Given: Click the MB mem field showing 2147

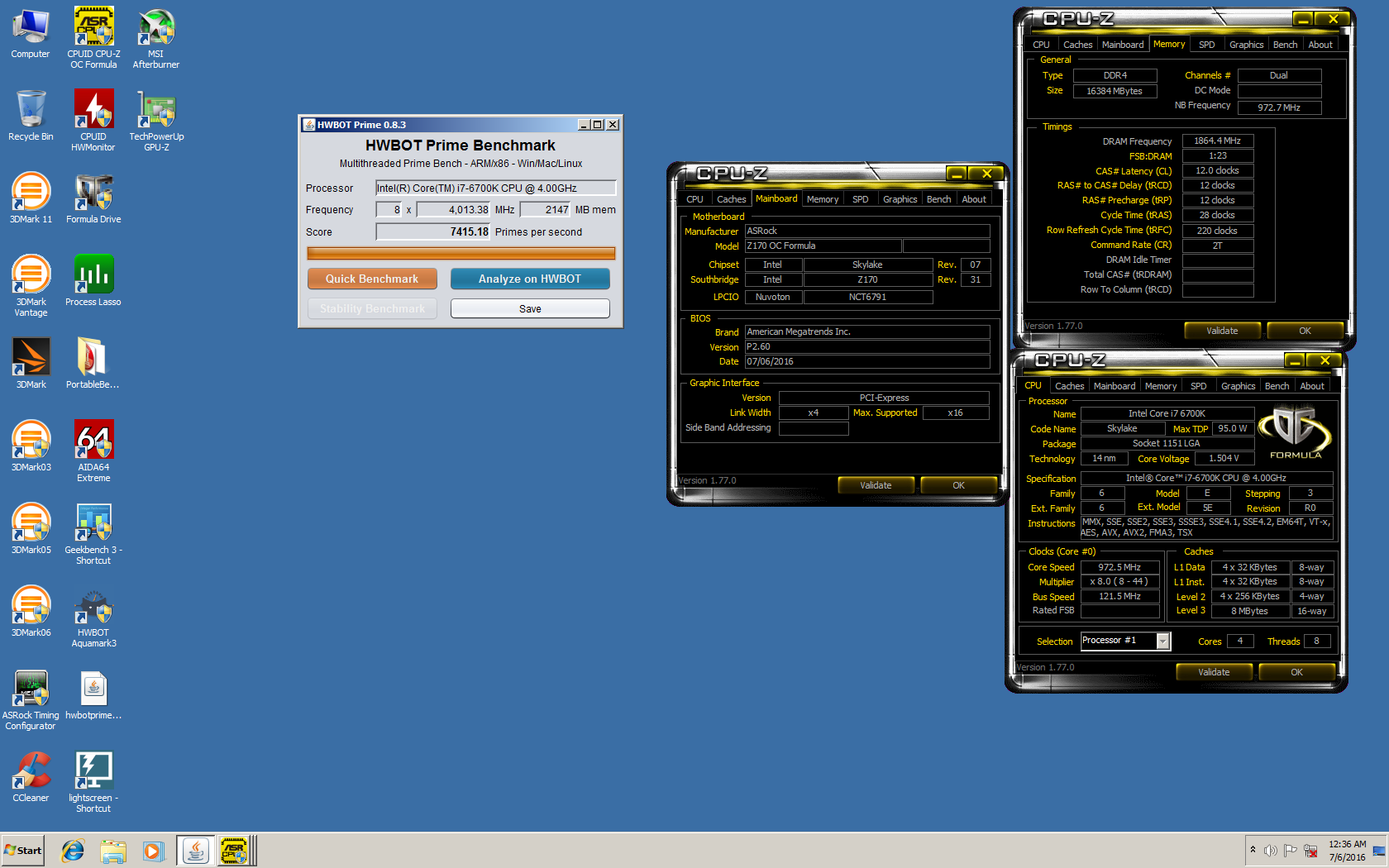Looking at the screenshot, I should click(546, 209).
